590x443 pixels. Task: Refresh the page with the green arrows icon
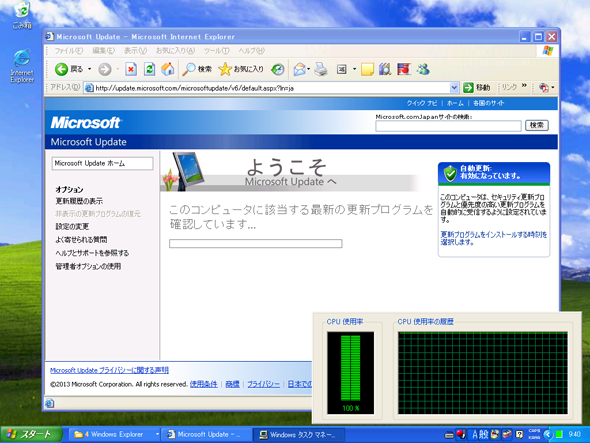(x=149, y=69)
